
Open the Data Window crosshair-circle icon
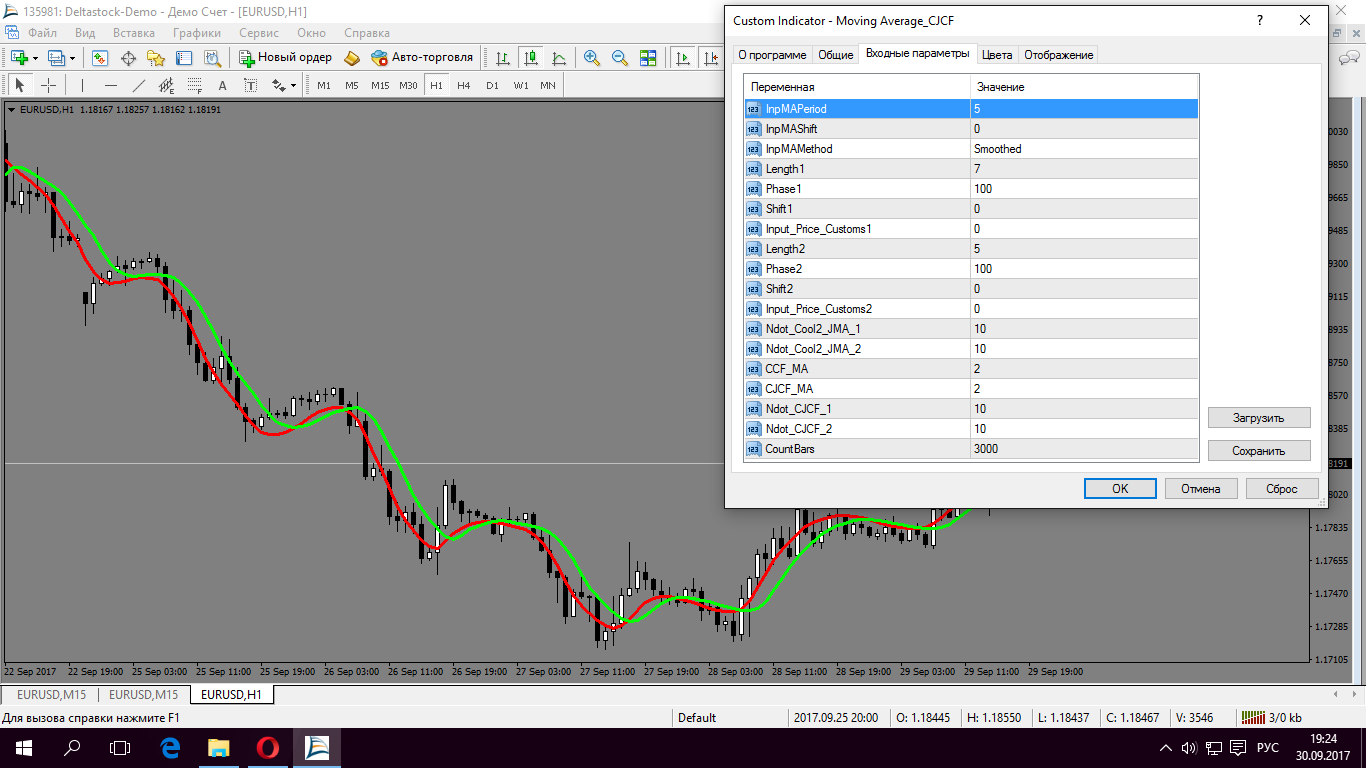point(128,58)
